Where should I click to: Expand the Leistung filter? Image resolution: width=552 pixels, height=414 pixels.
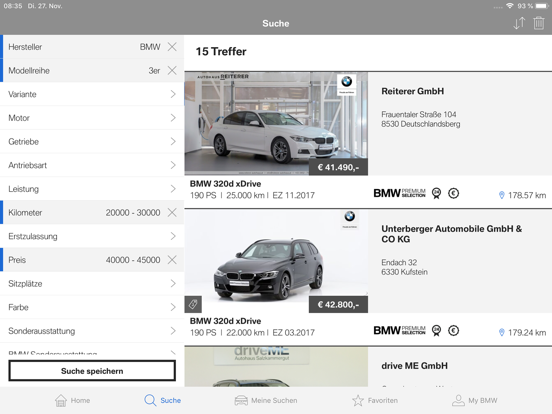(92, 189)
